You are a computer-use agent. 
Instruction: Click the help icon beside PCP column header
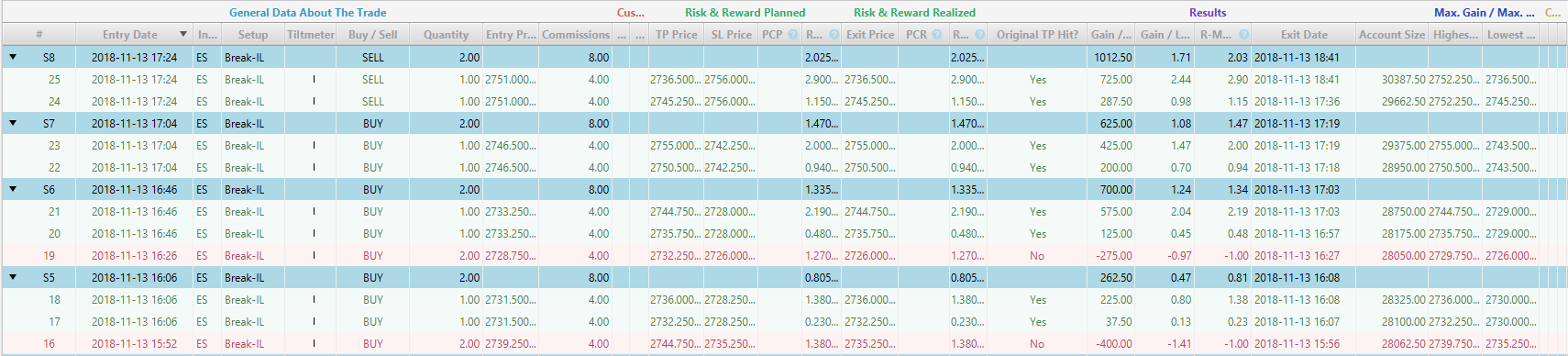pos(793,35)
